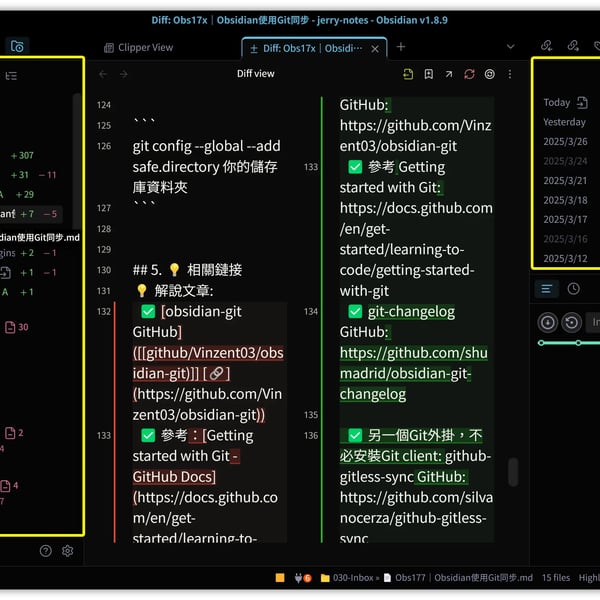Open the help icon at the sidebar bottom
600x600 pixels.
(x=46, y=551)
